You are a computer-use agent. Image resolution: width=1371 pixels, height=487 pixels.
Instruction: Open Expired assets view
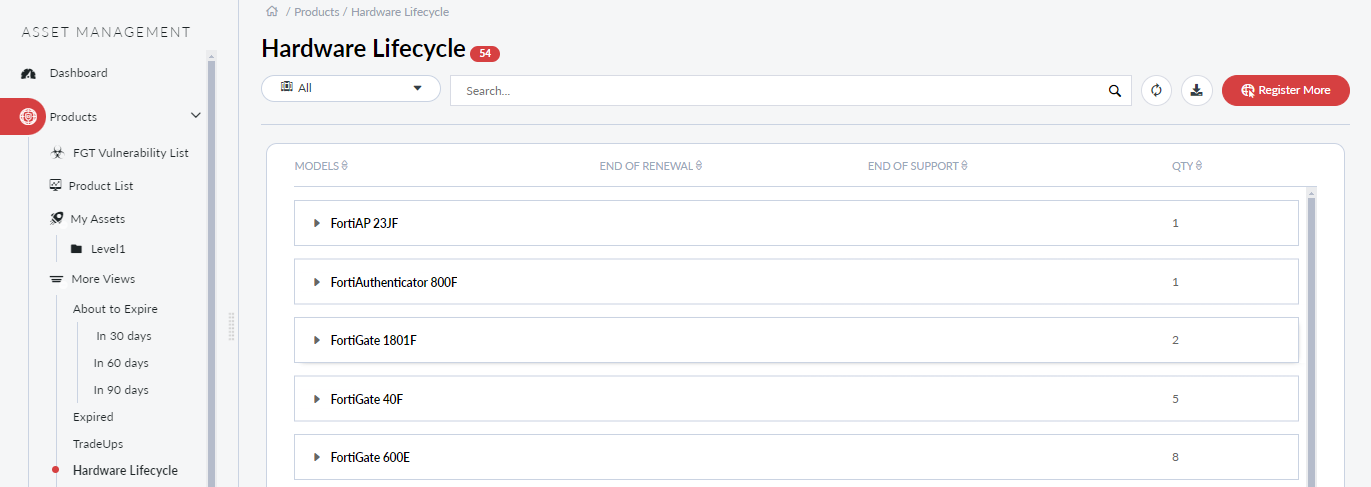click(x=93, y=417)
